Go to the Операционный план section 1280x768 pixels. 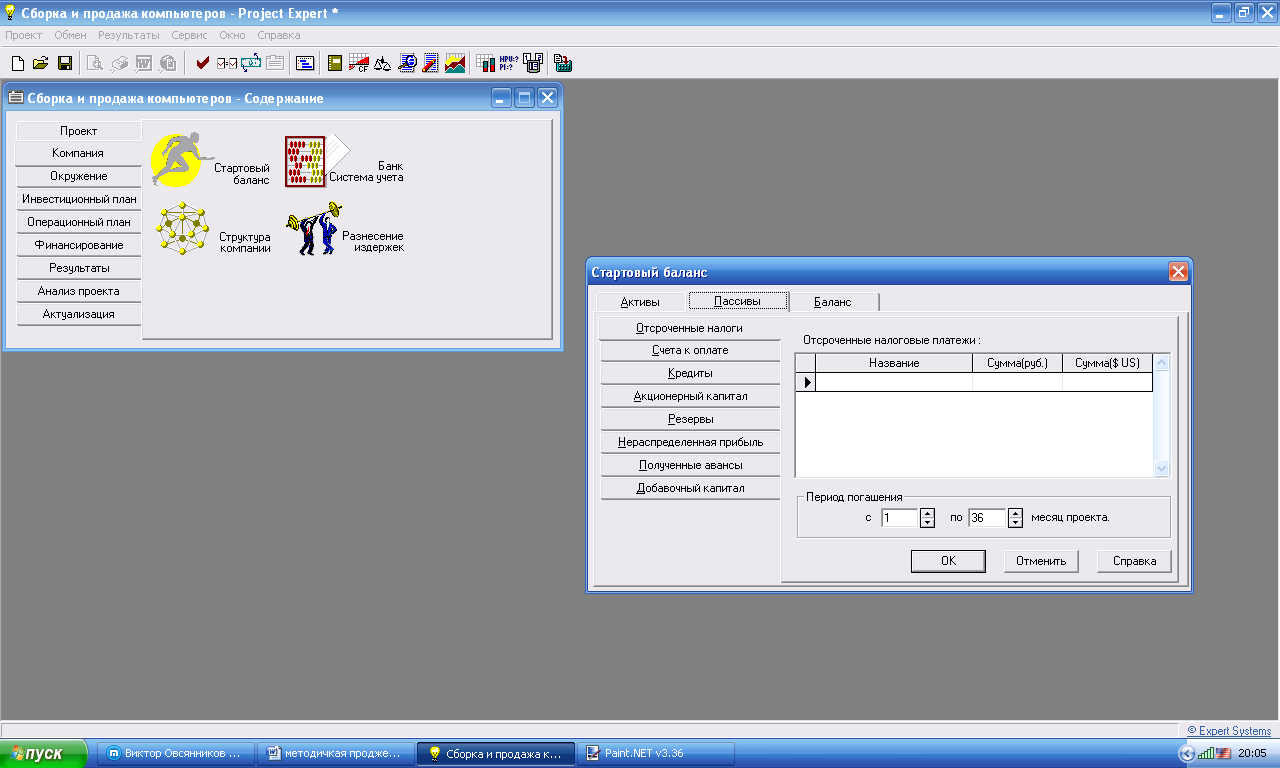[78, 222]
